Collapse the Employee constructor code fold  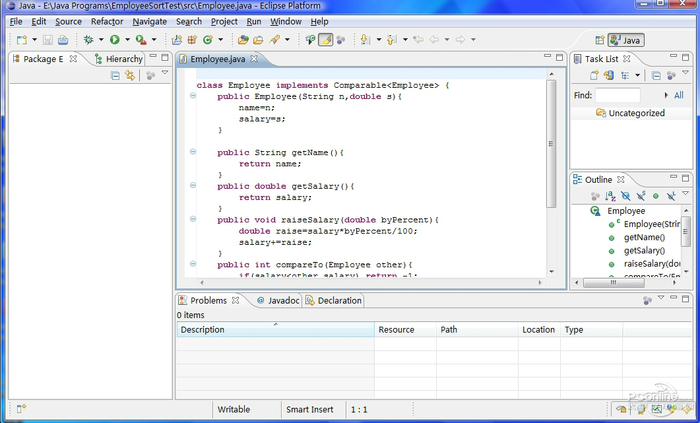tap(192, 96)
